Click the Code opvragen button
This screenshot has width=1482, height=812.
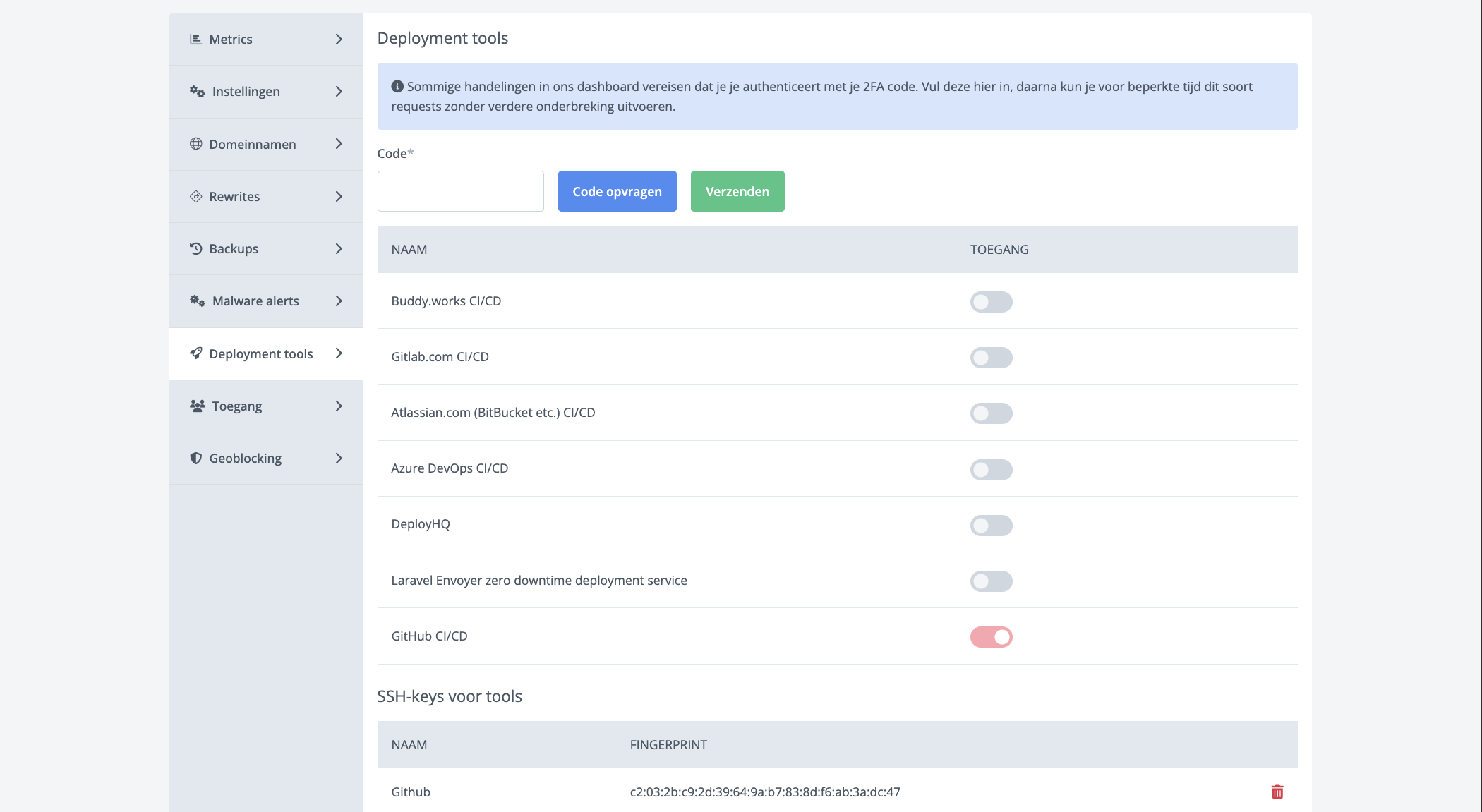pyautogui.click(x=617, y=191)
